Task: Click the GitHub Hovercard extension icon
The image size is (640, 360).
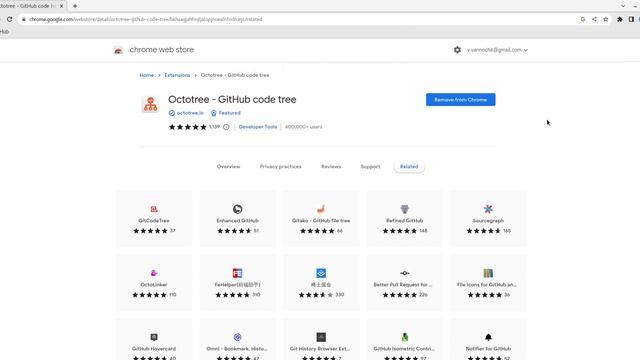Action: [154, 337]
